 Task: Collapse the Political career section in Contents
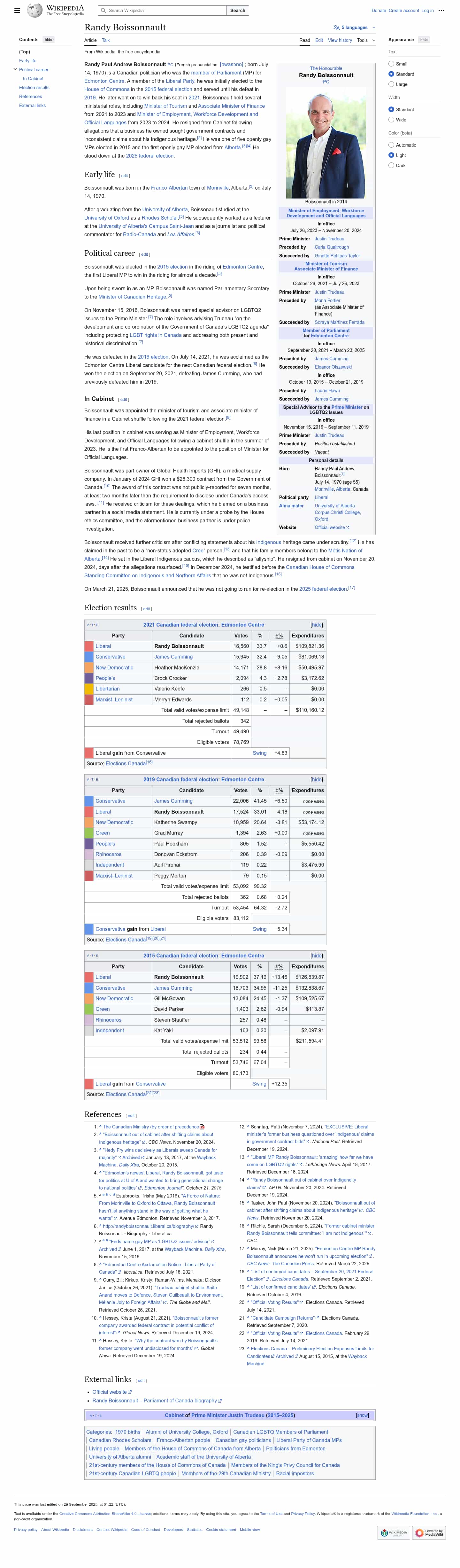point(15,69)
